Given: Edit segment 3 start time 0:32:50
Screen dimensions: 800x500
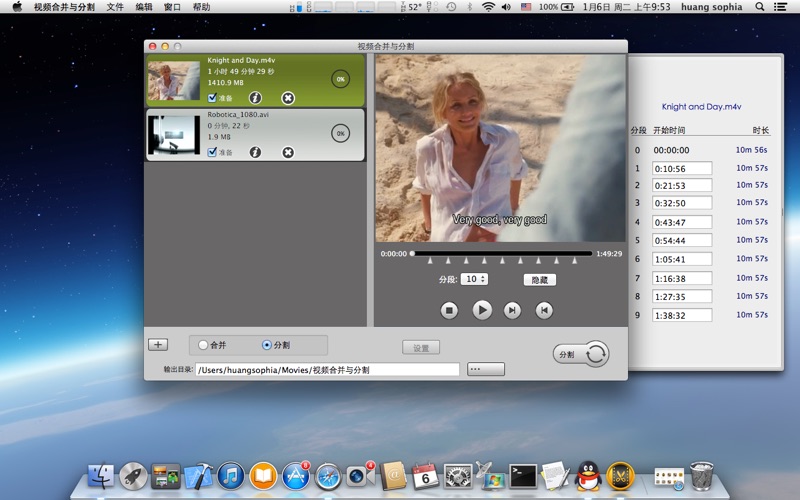Looking at the screenshot, I should 682,203.
